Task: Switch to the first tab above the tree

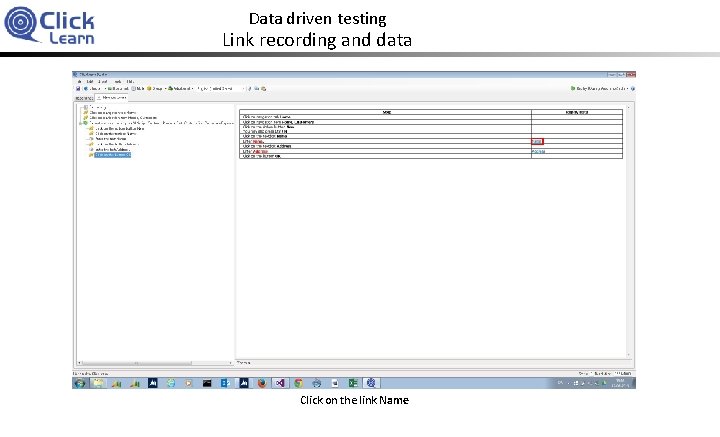Action: [x=84, y=98]
